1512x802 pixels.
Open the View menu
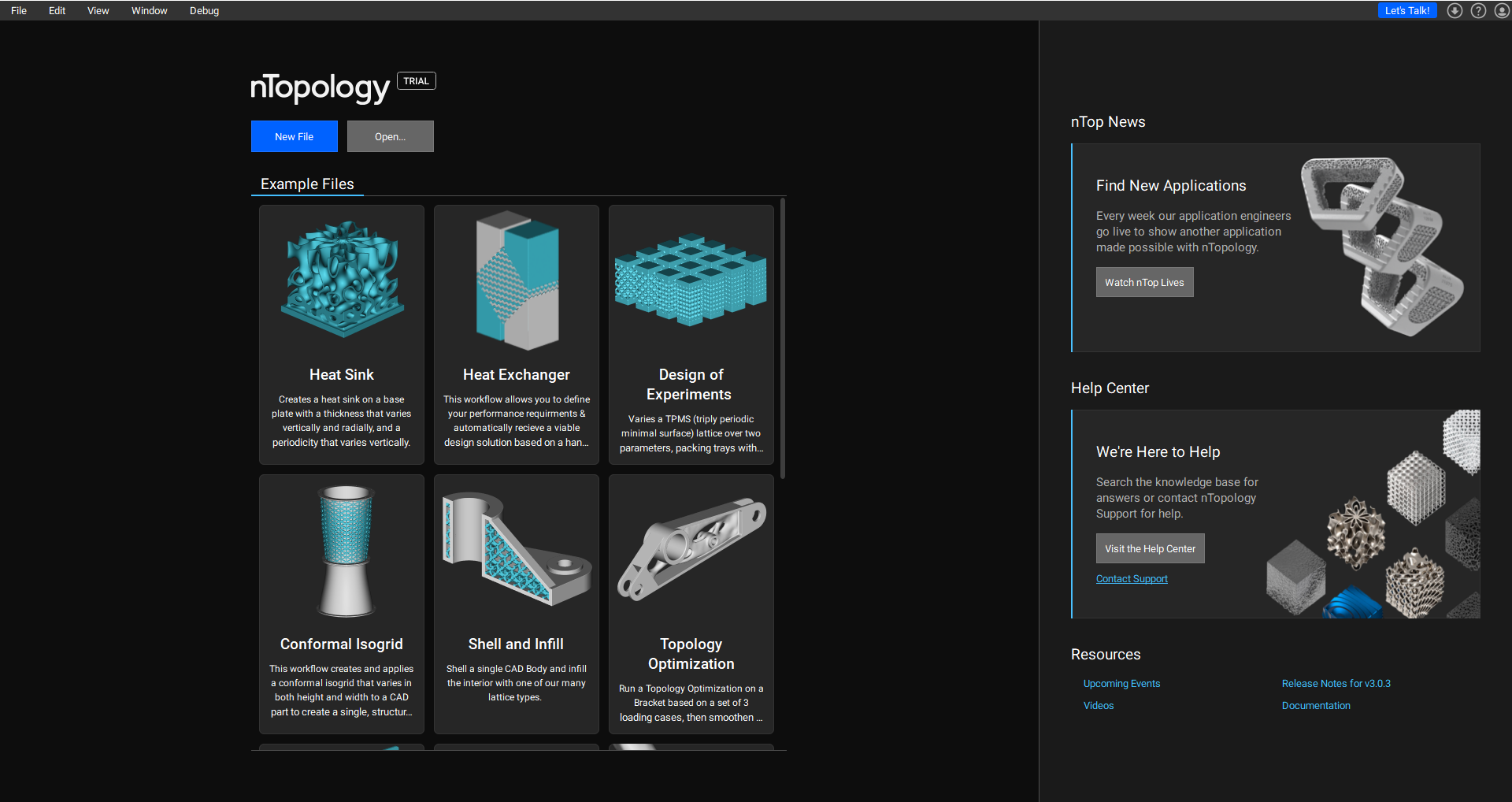click(98, 10)
